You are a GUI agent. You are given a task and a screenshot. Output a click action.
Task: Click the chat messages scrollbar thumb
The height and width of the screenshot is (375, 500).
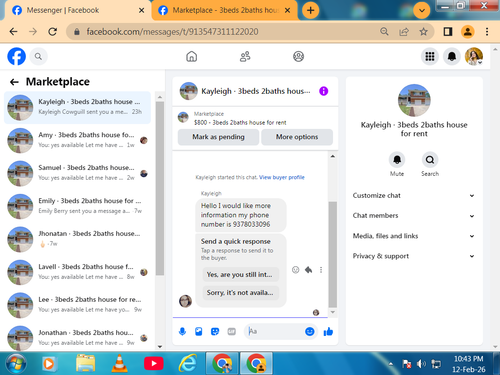[332, 254]
